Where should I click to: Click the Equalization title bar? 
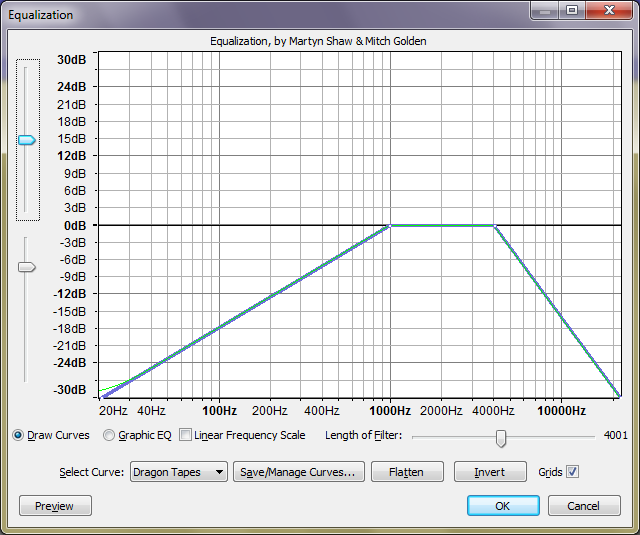coord(250,14)
